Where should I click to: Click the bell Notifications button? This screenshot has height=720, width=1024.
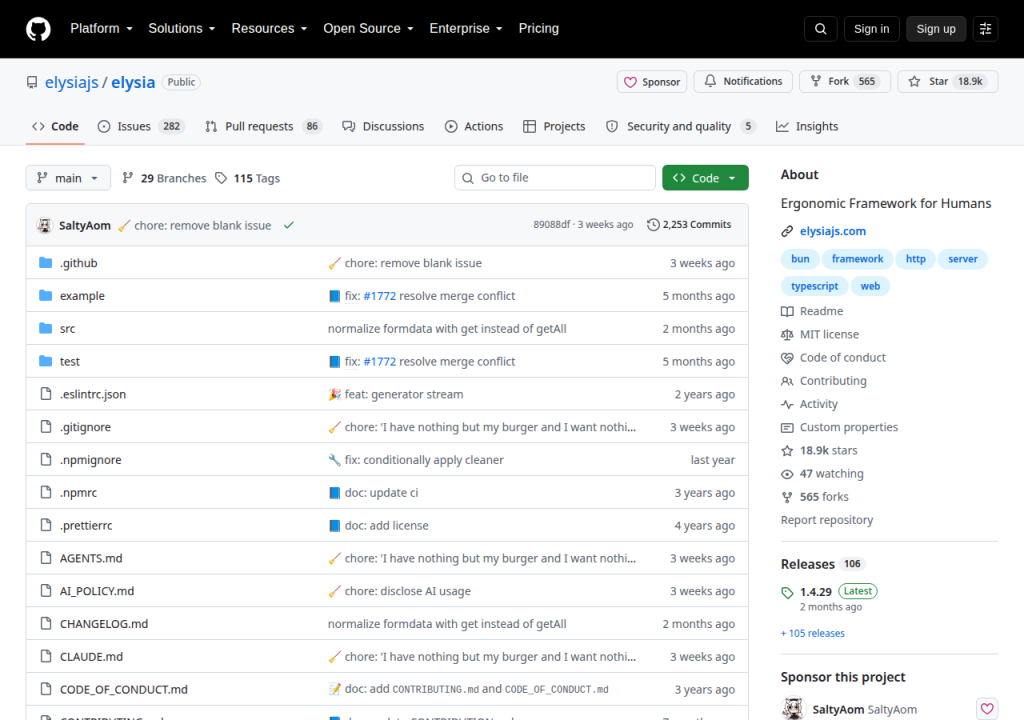pyautogui.click(x=743, y=82)
